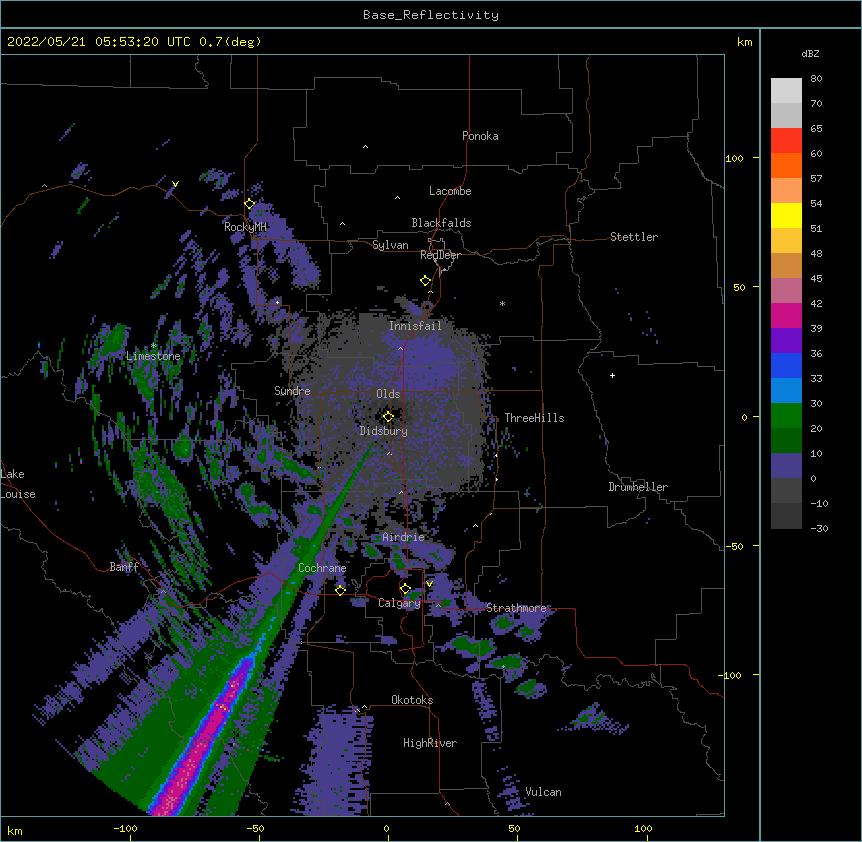Click the Sundre town label

pos(292,391)
